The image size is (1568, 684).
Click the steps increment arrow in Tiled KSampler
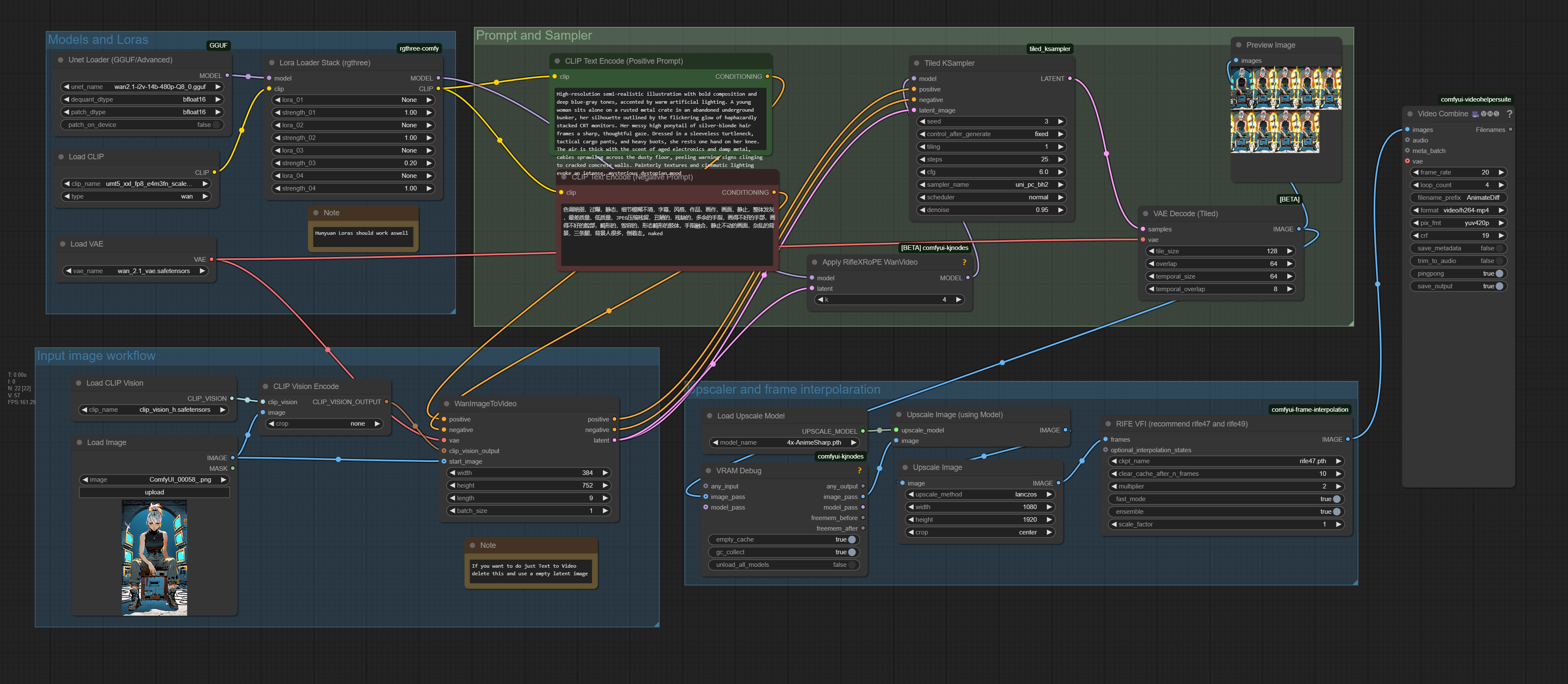(1060, 159)
